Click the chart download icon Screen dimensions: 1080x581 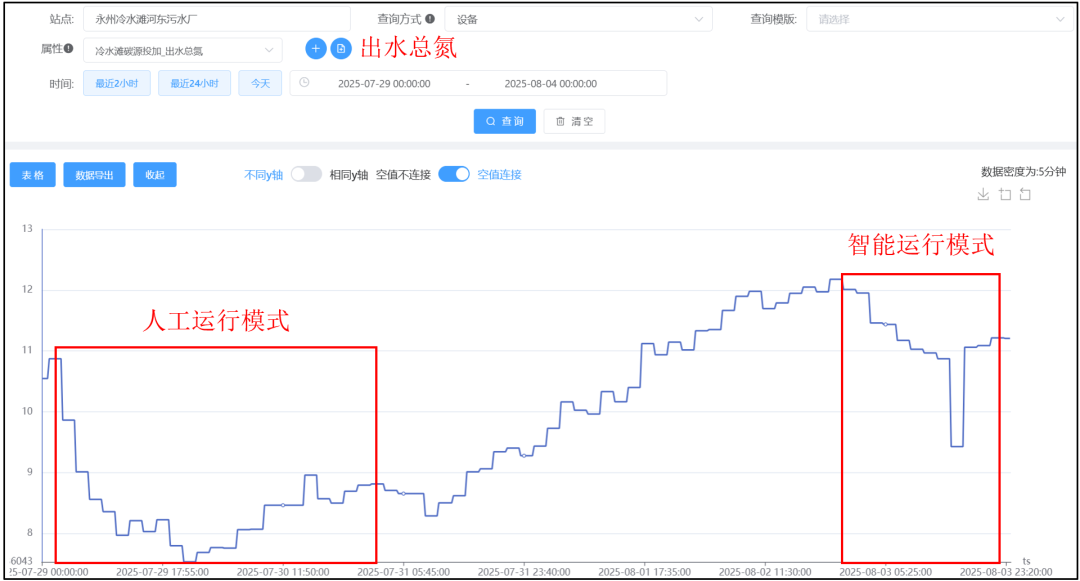[983, 194]
